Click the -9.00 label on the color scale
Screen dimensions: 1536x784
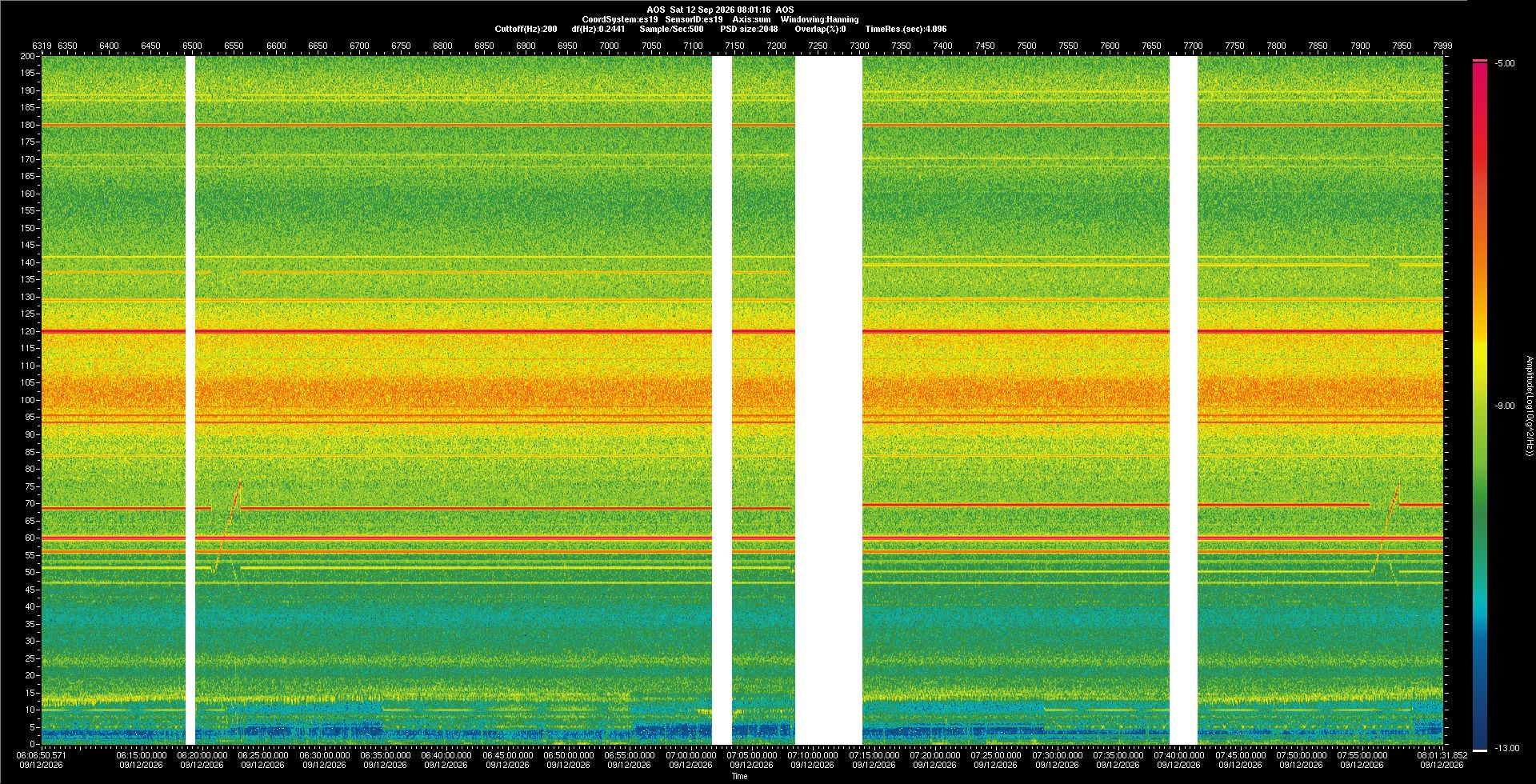point(1505,406)
